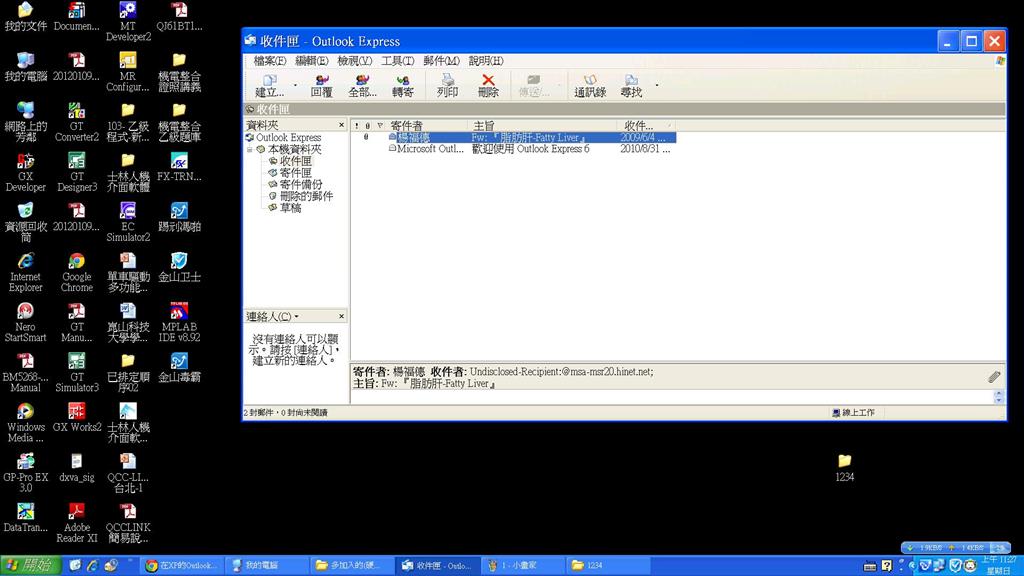Click the 開始 Start button
Screen dimensions: 1024x576
click(31, 565)
